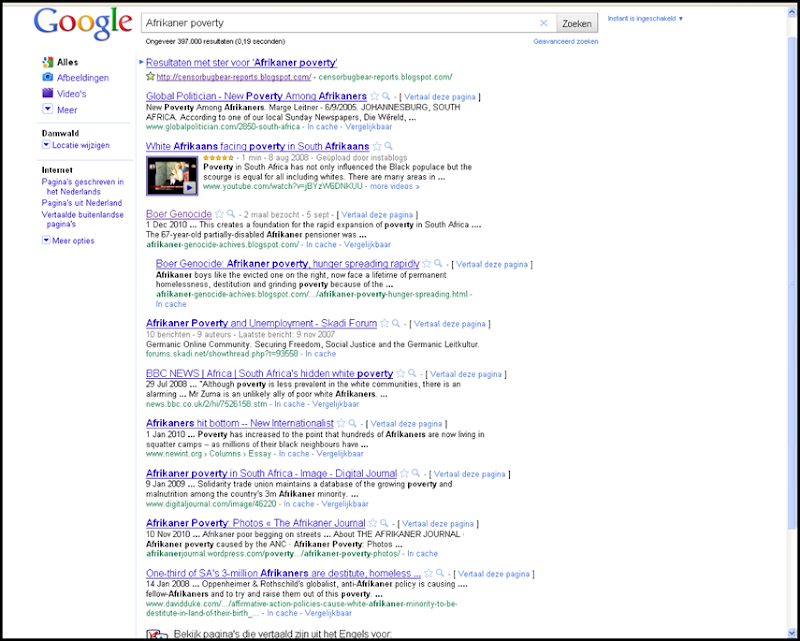800x641 pixels.
Task: Open Afrikaner Poverty and Unemployment Skadi link
Action: (x=261, y=323)
